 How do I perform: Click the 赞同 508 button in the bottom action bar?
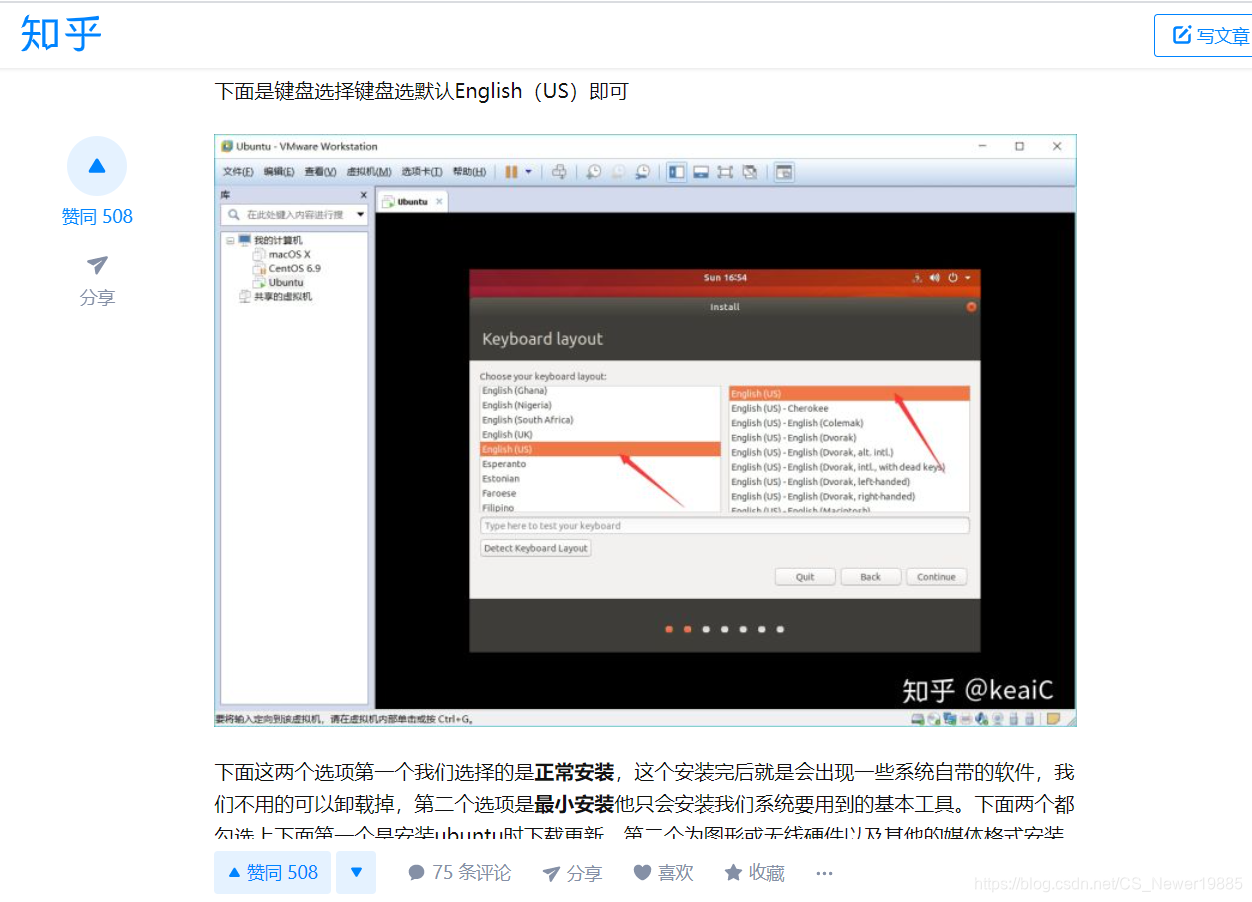pyautogui.click(x=272, y=873)
